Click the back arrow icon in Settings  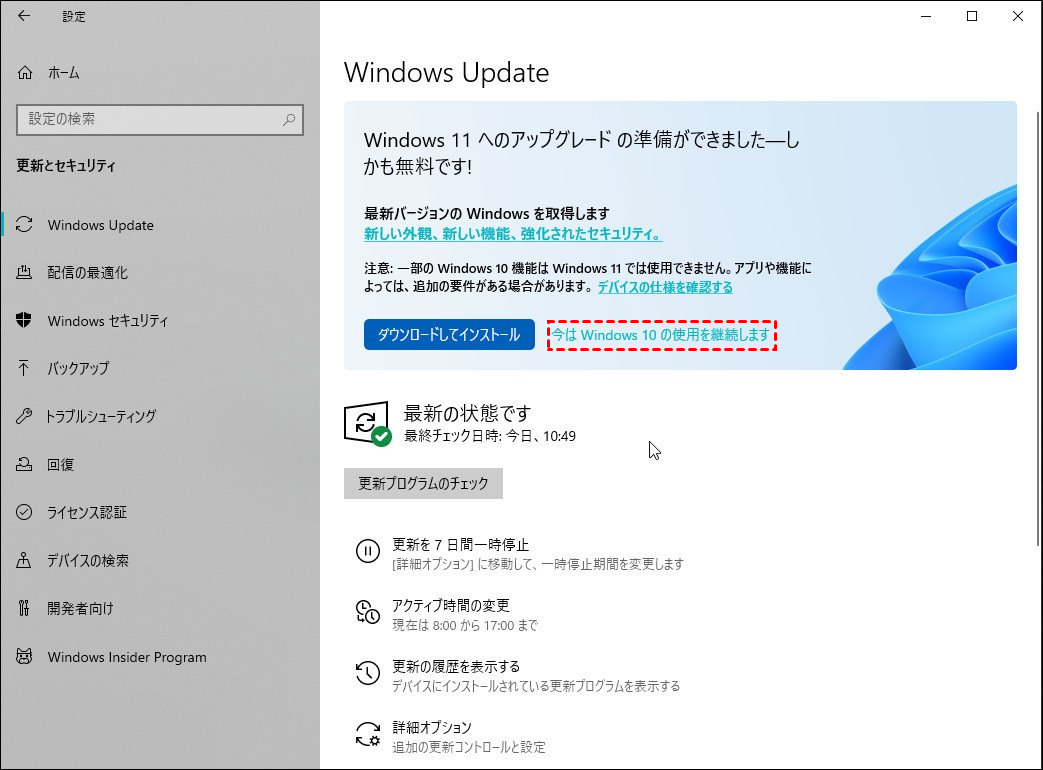click(24, 16)
